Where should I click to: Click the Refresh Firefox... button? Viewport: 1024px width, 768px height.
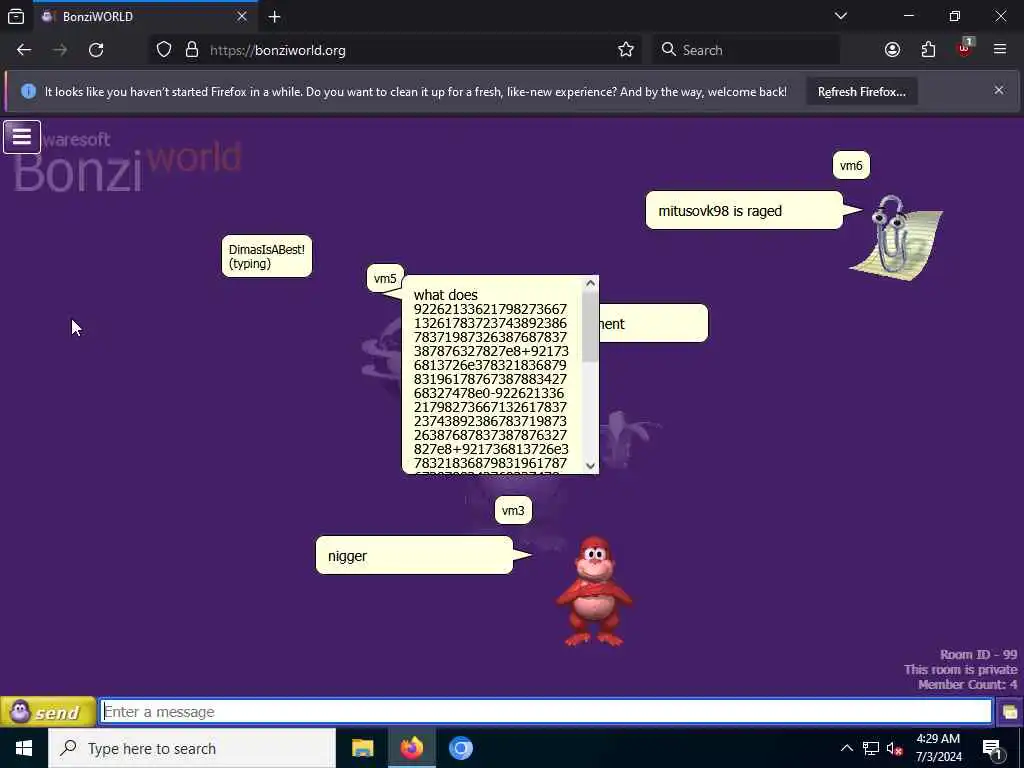click(861, 92)
